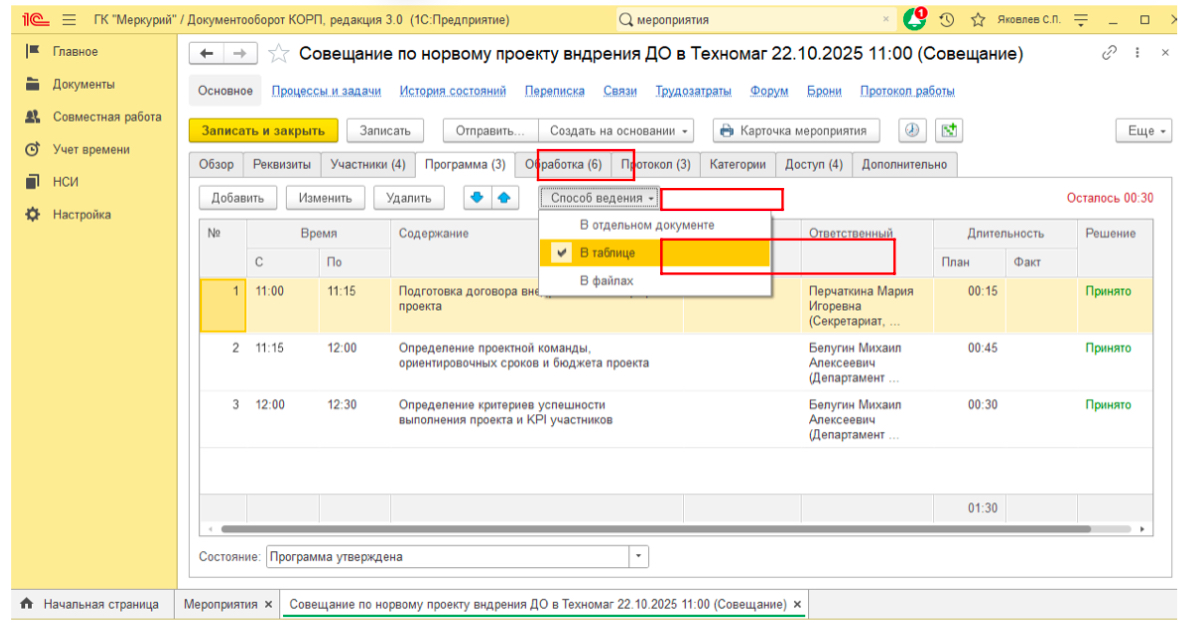The image size is (1179, 633).
Task: Open Учет времени section in sidebar
Action: (91, 150)
